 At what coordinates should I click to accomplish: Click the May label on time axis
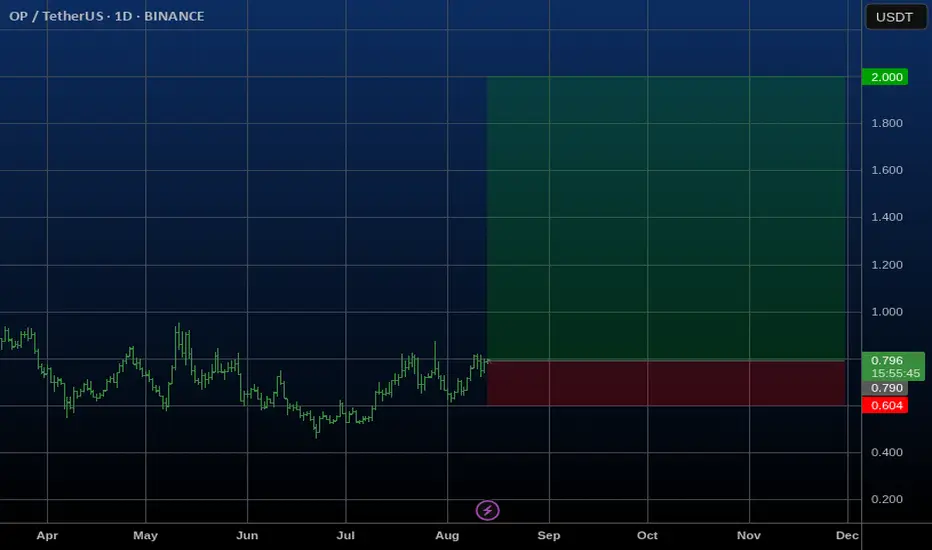[146, 535]
